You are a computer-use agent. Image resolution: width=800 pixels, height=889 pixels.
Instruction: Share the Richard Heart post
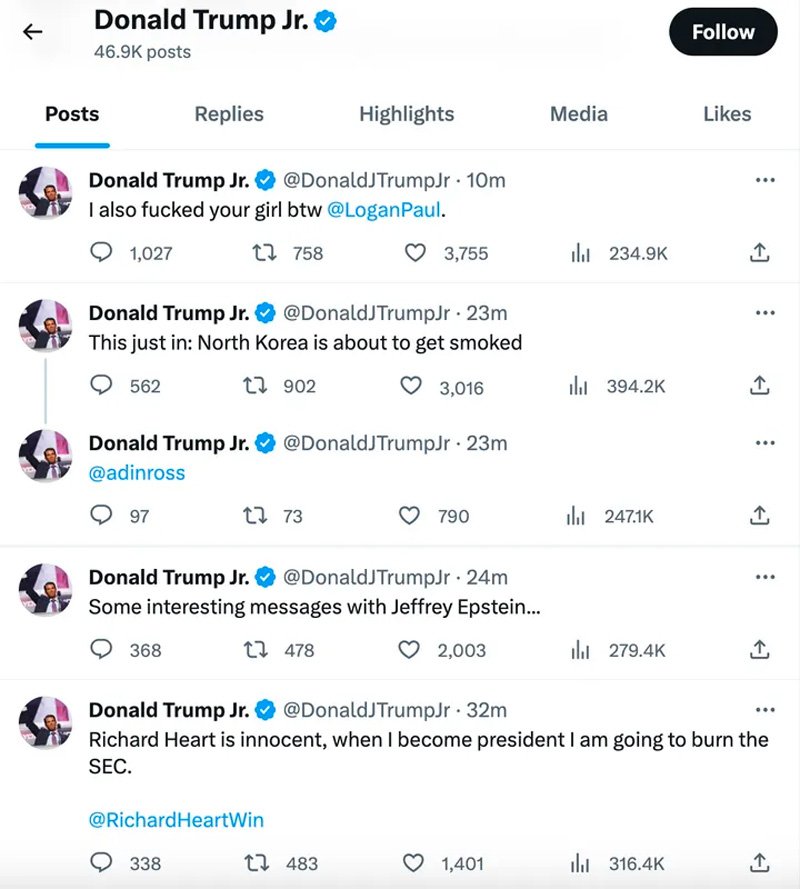[x=759, y=862]
